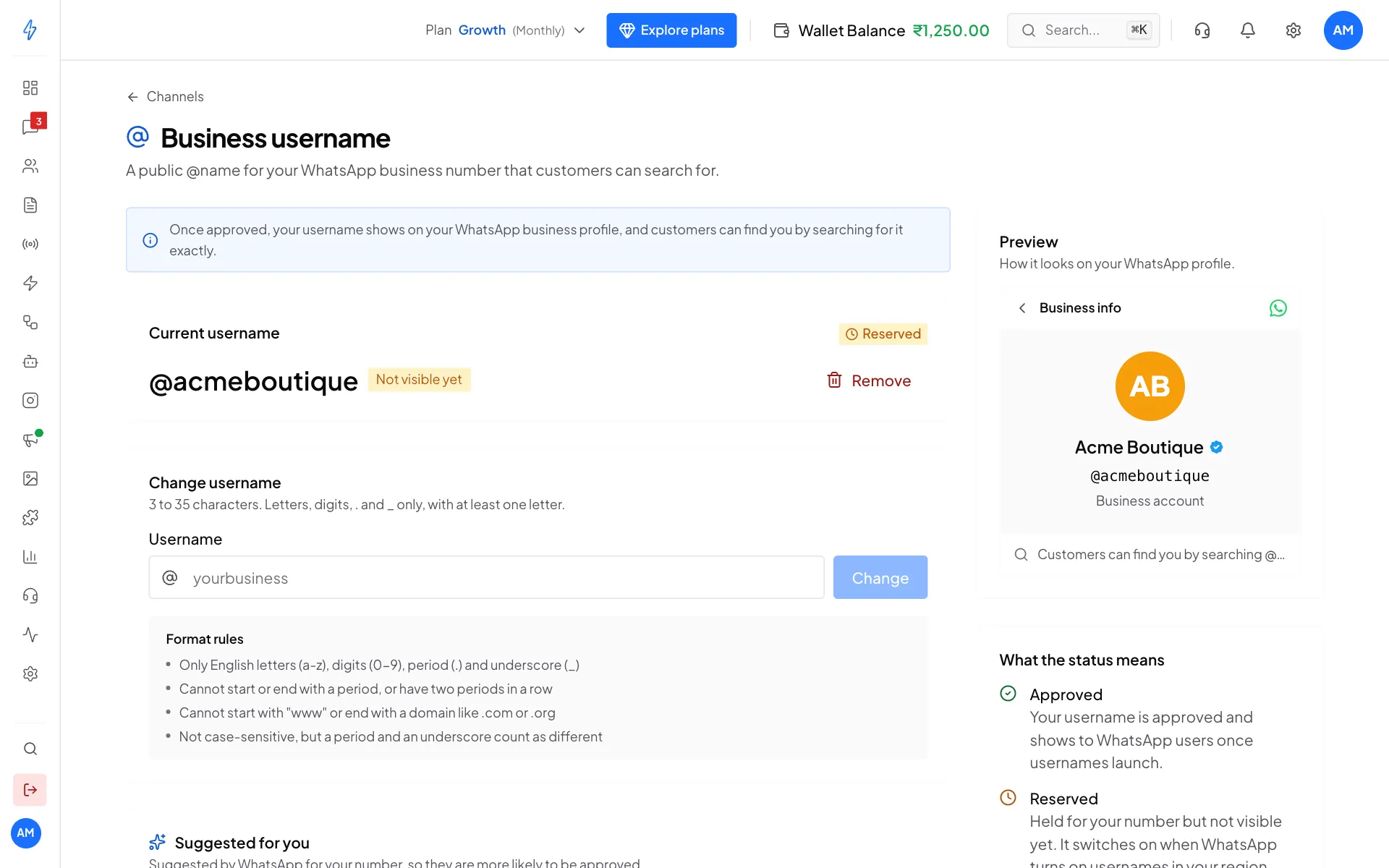1389x868 pixels.
Task: Open the flows shapes icon in sidebar
Action: [30, 323]
